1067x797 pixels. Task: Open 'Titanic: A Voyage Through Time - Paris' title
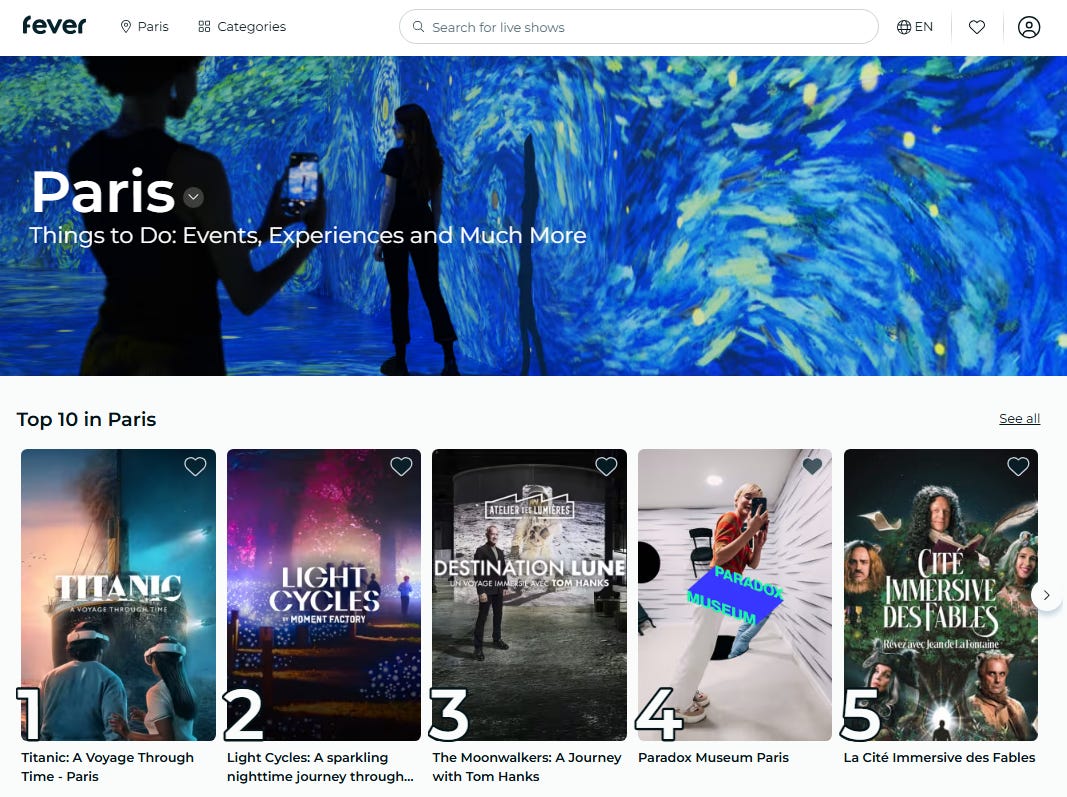click(x=108, y=766)
